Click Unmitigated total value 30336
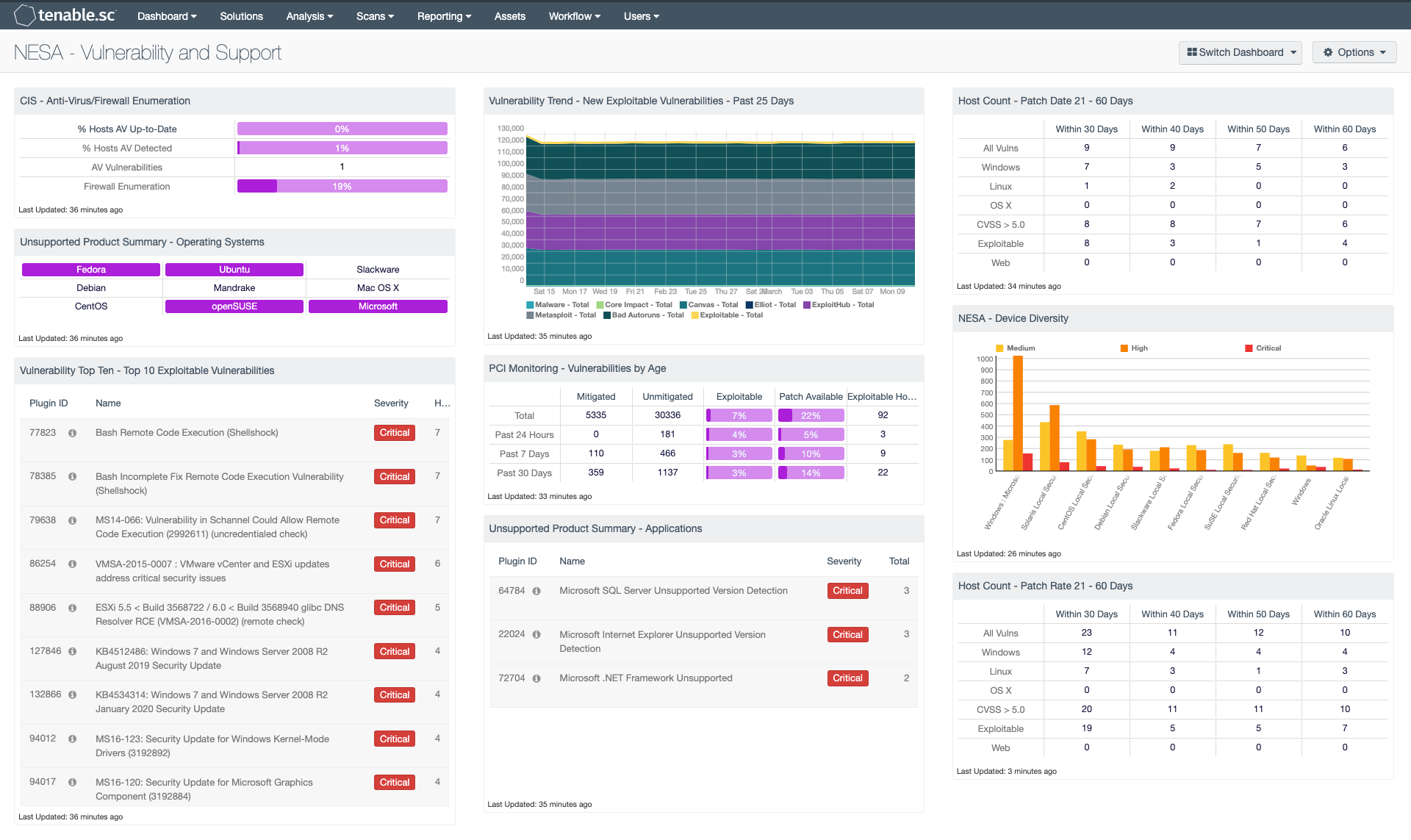The image size is (1411, 840). (667, 415)
